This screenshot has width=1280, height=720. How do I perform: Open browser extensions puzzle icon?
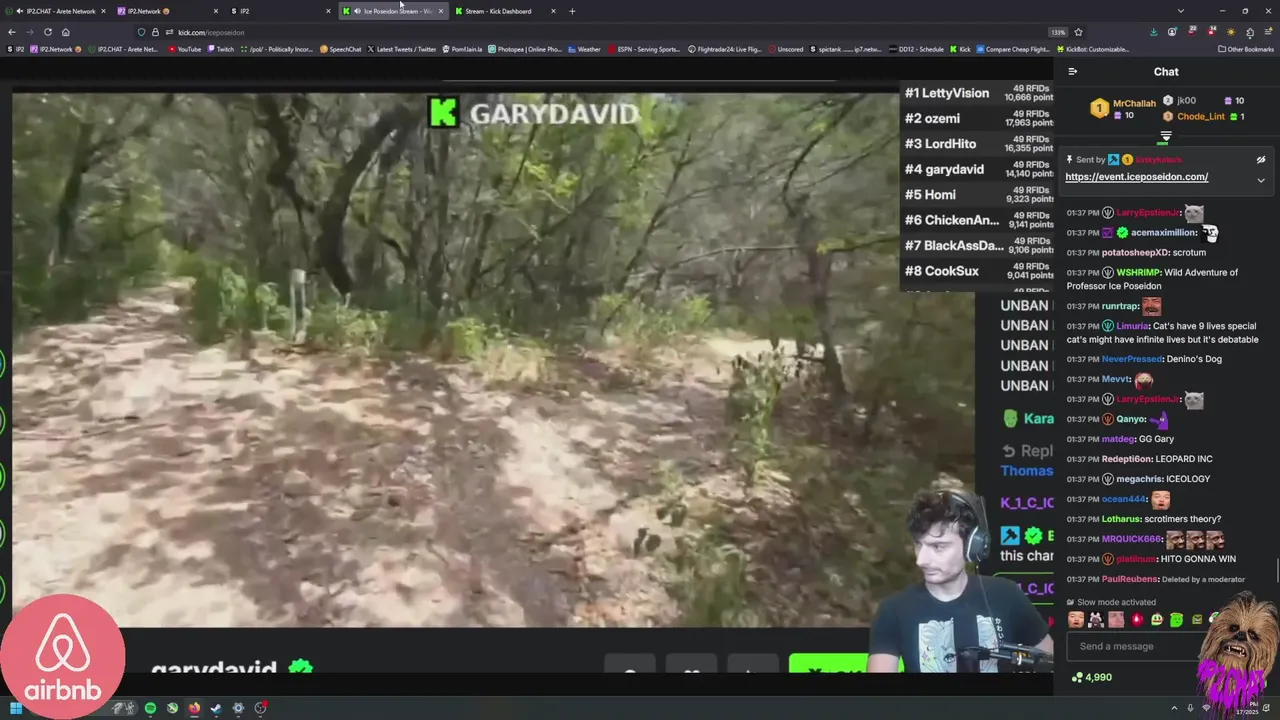click(x=1250, y=32)
